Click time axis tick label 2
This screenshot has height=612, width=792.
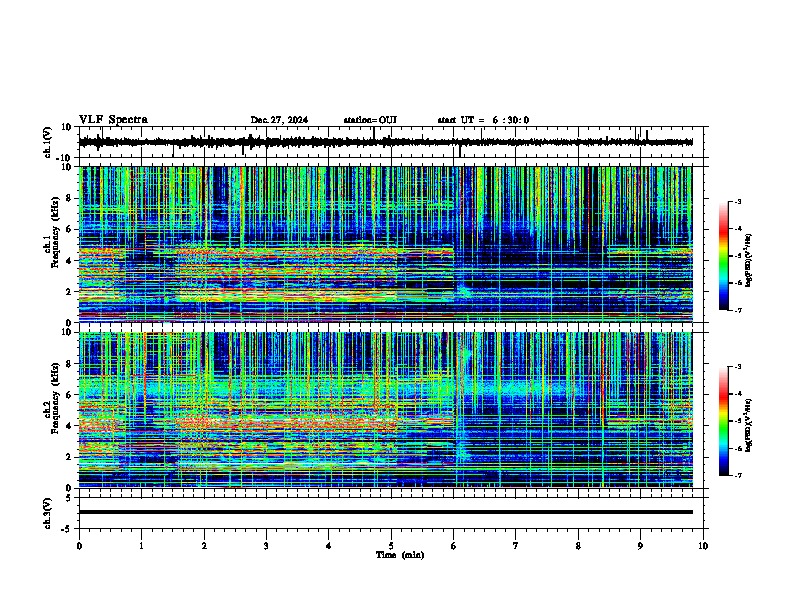pos(204,545)
